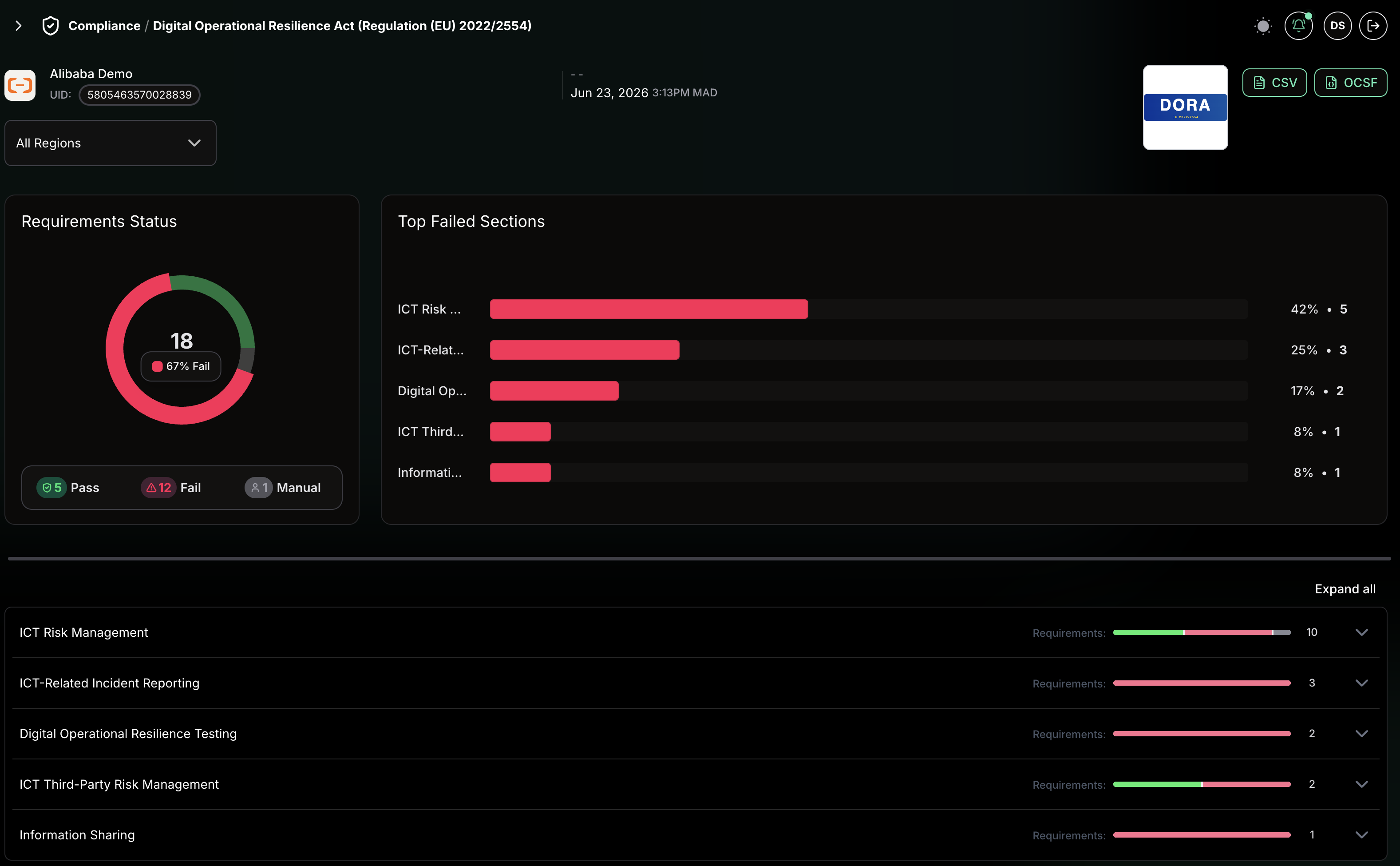1400x866 pixels.
Task: Click the ICT Risk Management row title
Action: coord(83,632)
